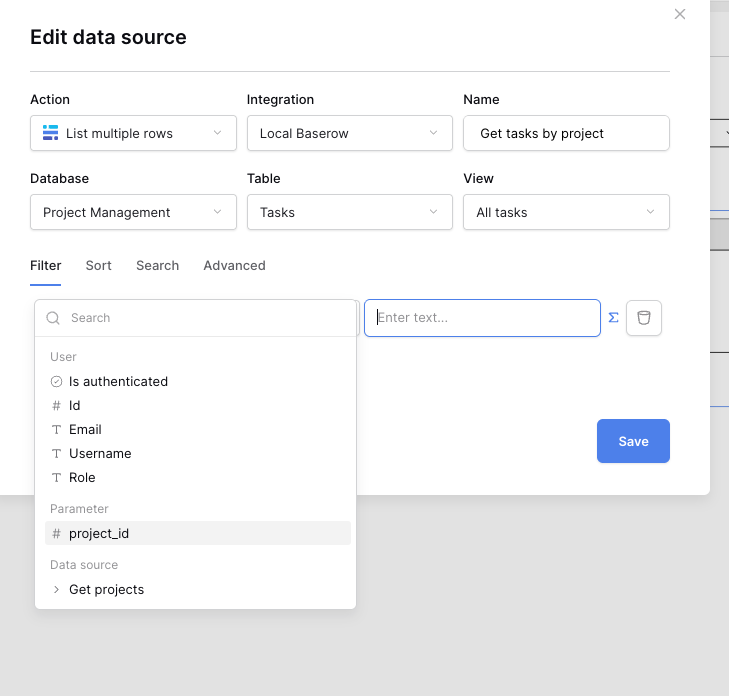729x696 pixels.
Task: Choose the Is authenticated user field
Action: point(117,382)
